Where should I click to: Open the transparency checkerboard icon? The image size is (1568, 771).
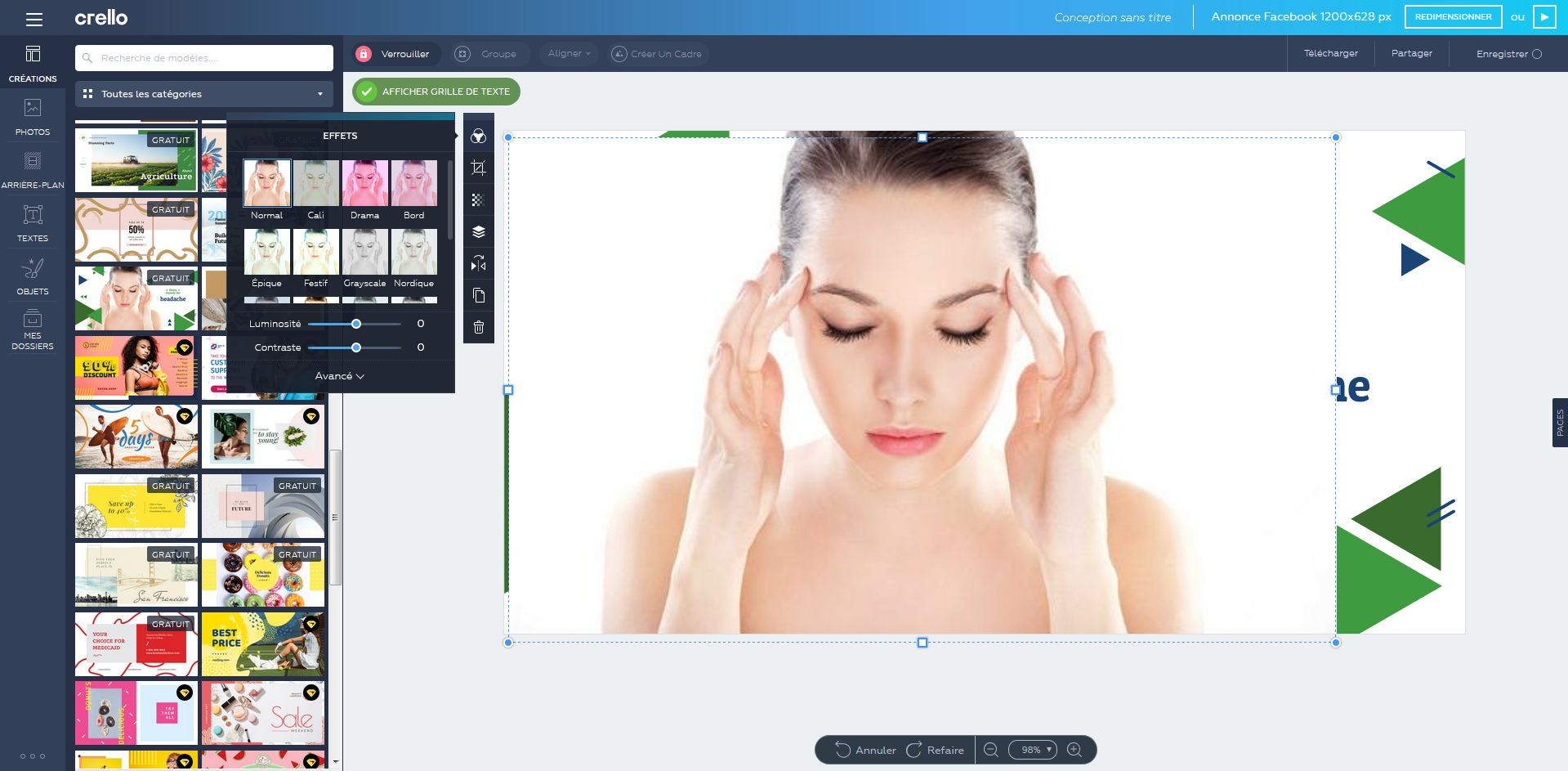click(x=479, y=200)
